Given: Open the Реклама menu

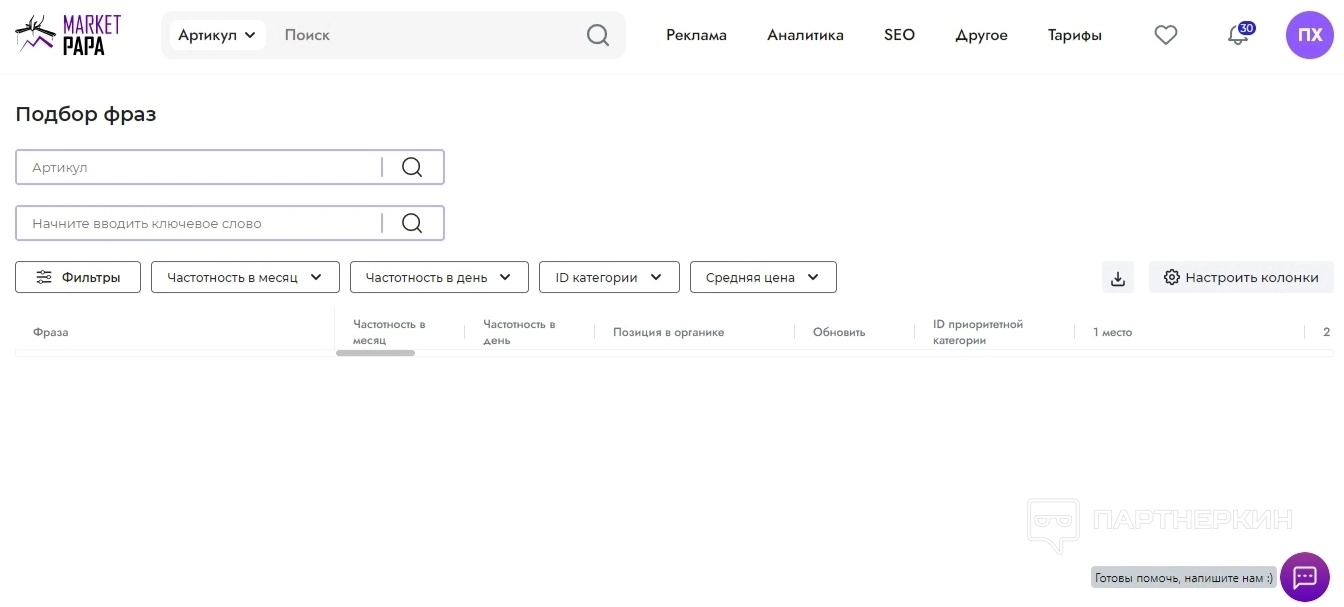Looking at the screenshot, I should tap(696, 35).
